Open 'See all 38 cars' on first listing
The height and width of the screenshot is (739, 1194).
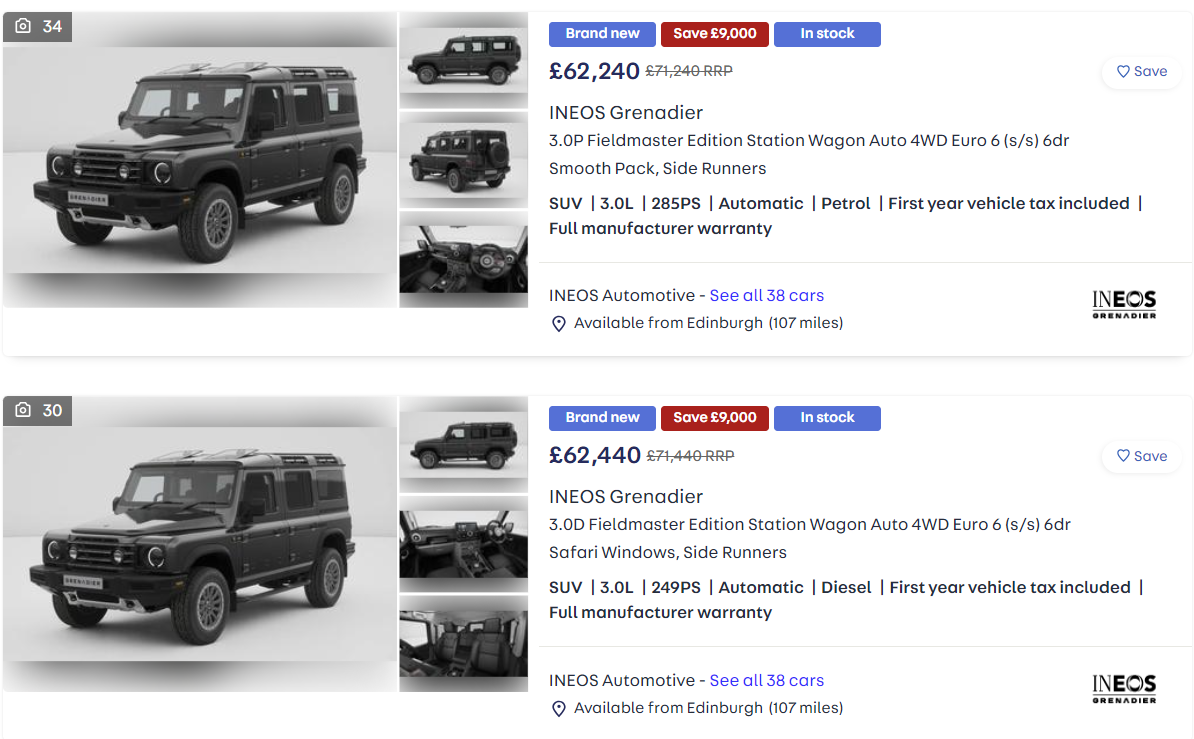(767, 296)
